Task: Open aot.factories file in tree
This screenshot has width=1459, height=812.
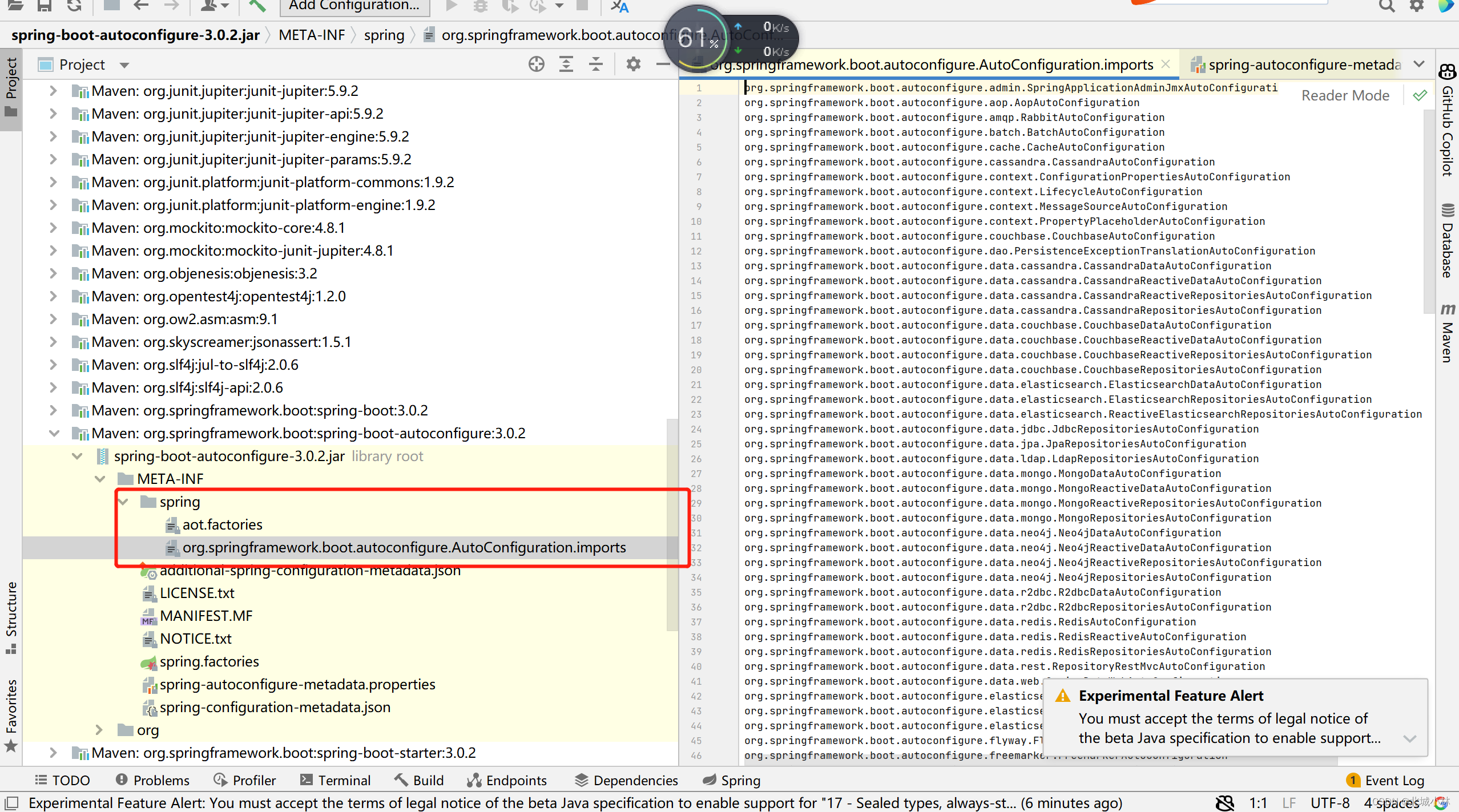Action: point(222,524)
